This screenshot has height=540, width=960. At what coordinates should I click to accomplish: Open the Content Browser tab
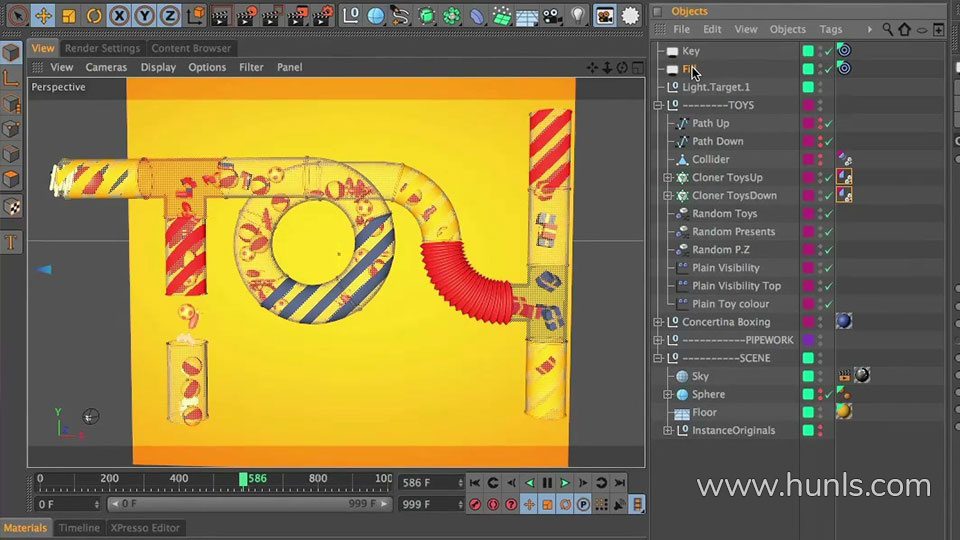click(x=191, y=48)
